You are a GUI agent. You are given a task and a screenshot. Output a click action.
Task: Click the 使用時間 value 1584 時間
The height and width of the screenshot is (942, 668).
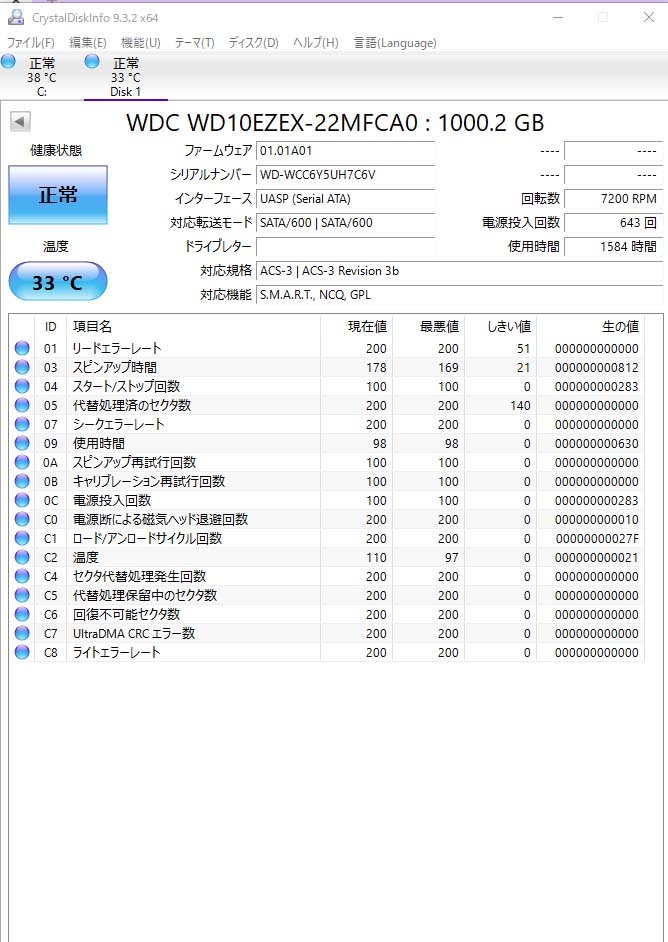pyautogui.click(x=613, y=246)
